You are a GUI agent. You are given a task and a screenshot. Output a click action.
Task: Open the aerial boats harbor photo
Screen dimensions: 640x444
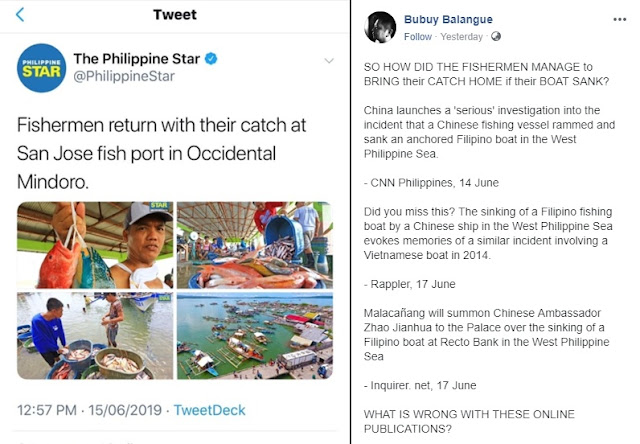pos(254,336)
